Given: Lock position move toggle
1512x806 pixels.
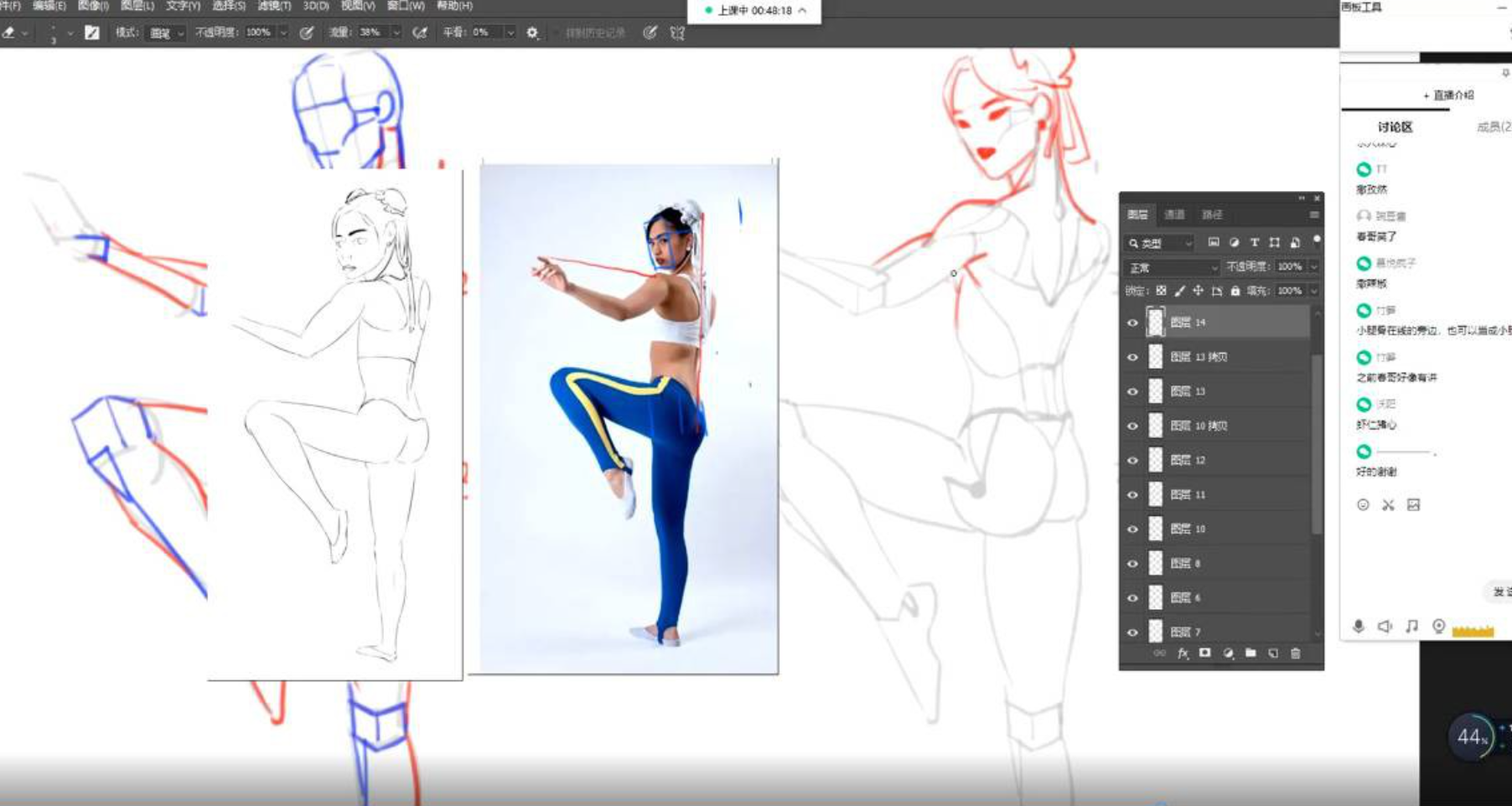Looking at the screenshot, I should (x=1198, y=291).
